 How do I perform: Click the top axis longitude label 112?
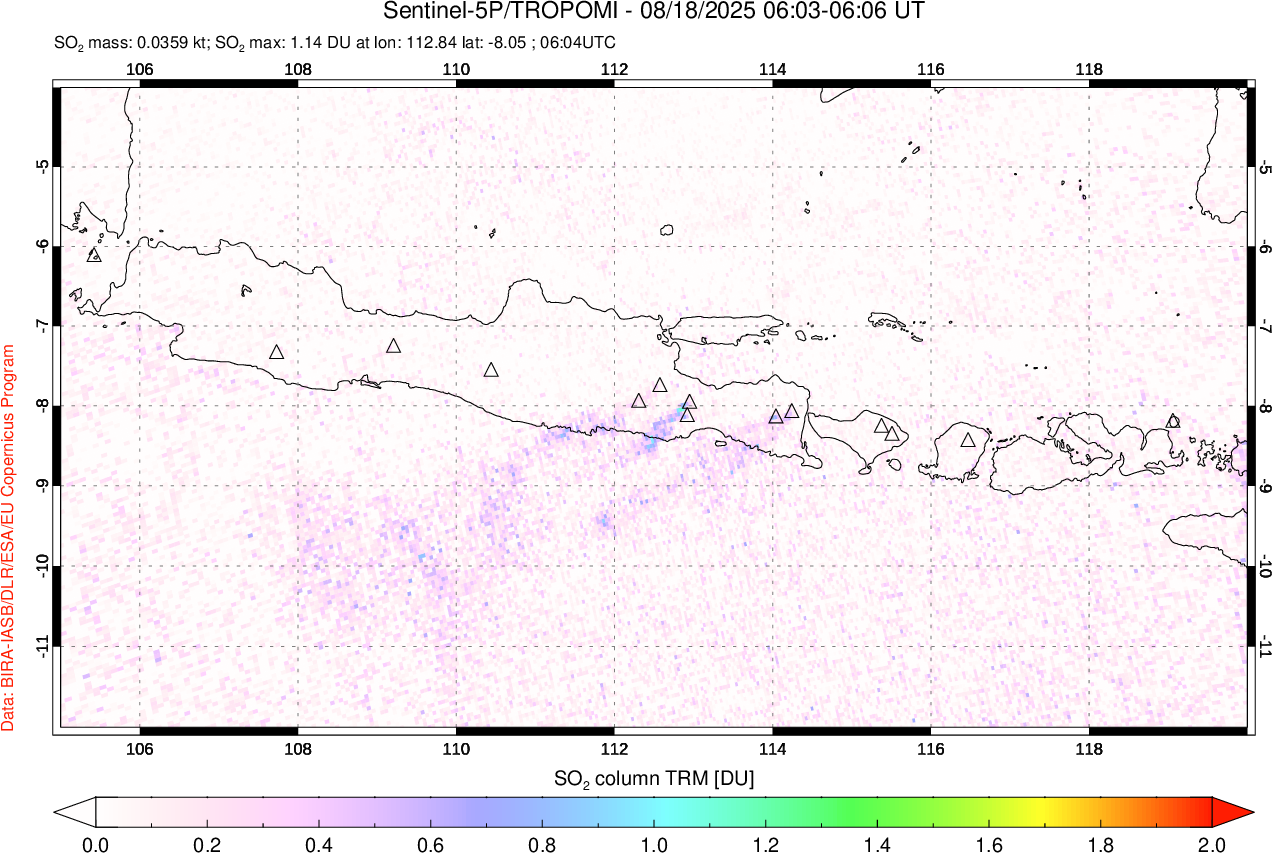click(614, 69)
